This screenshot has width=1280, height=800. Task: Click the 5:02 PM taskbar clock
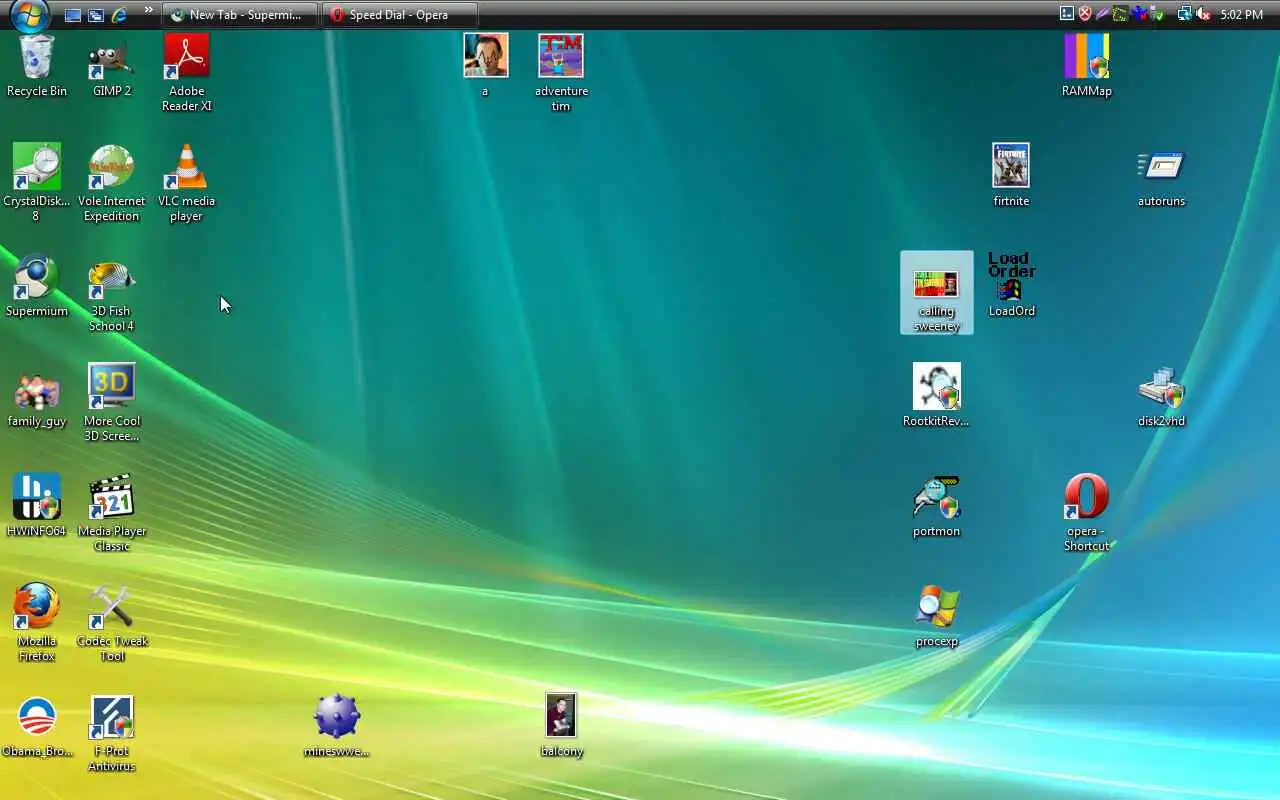(x=1242, y=15)
